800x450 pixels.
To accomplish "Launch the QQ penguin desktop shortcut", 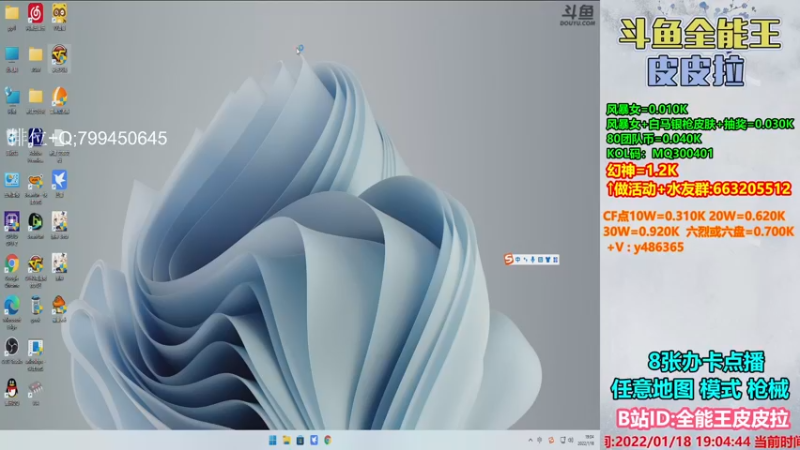I will (x=12, y=392).
